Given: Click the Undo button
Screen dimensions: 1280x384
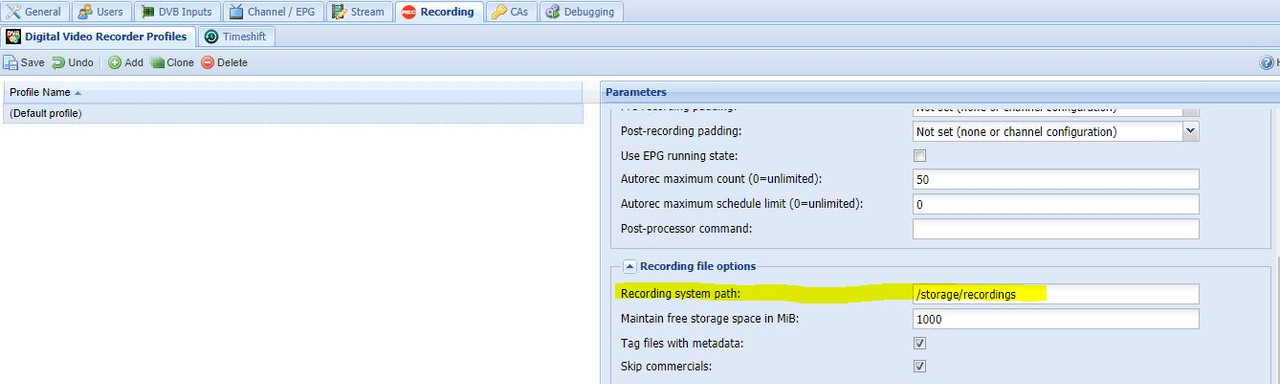Looking at the screenshot, I should pyautogui.click(x=72, y=62).
